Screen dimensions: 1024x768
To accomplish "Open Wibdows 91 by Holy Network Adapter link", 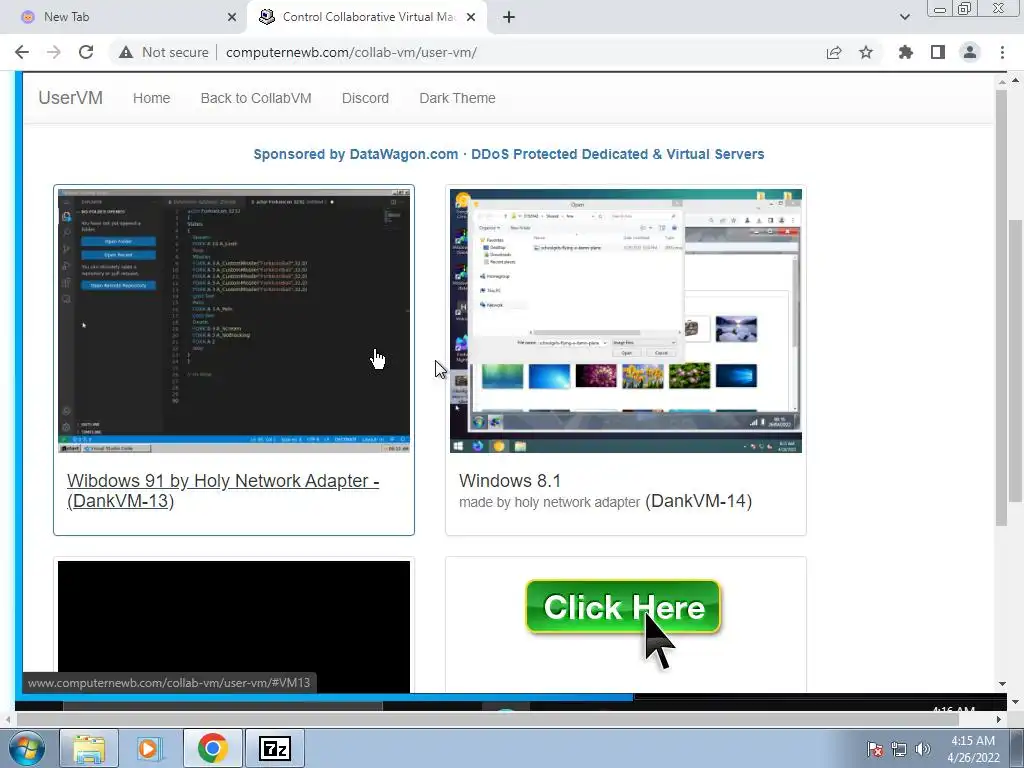I will tap(223, 490).
